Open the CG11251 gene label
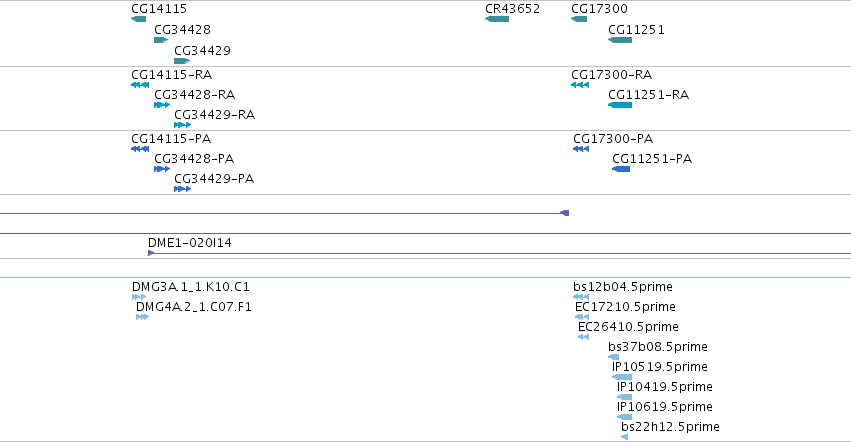 pos(636,29)
